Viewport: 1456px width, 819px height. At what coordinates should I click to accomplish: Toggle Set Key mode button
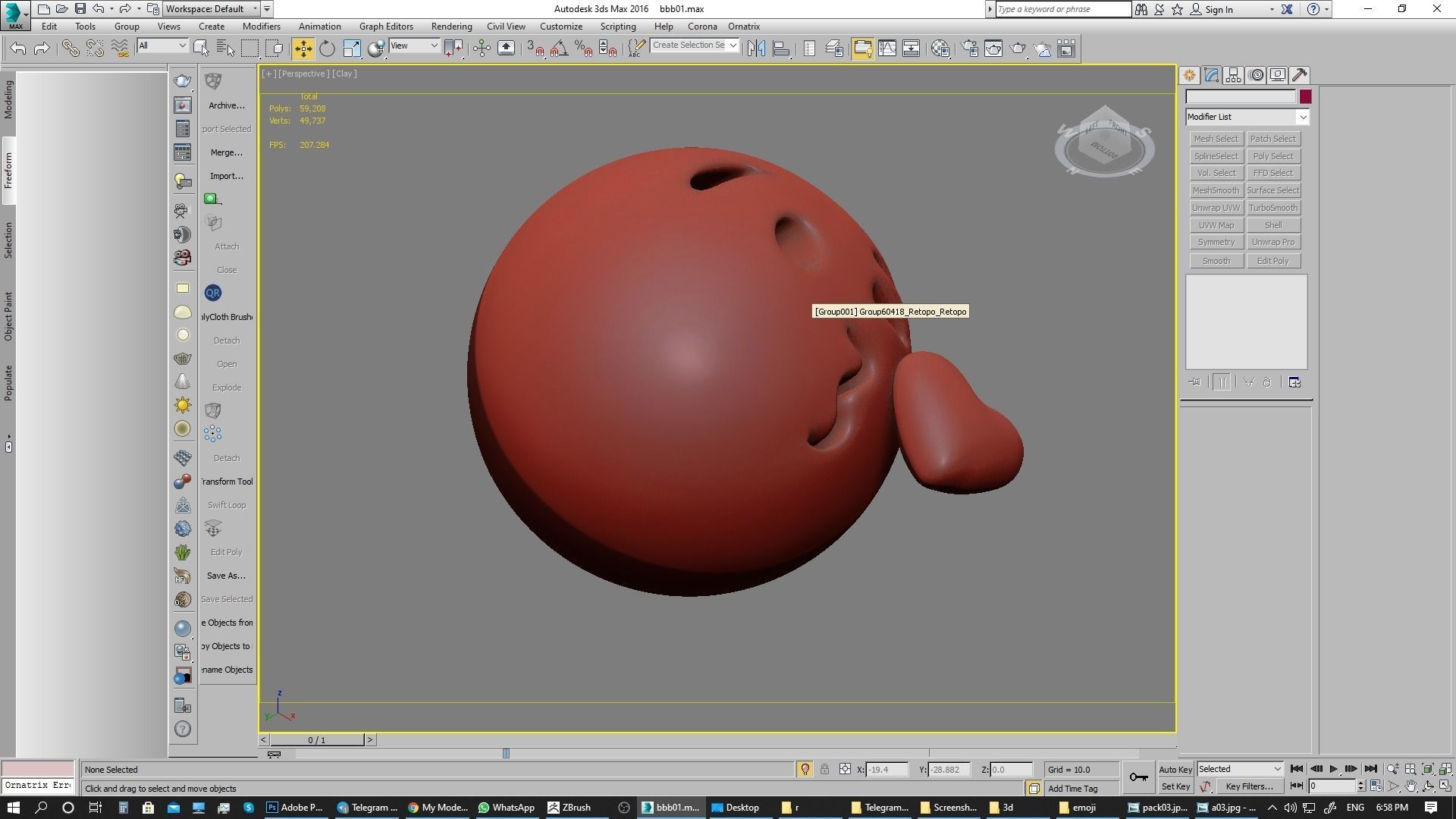[x=1175, y=786]
